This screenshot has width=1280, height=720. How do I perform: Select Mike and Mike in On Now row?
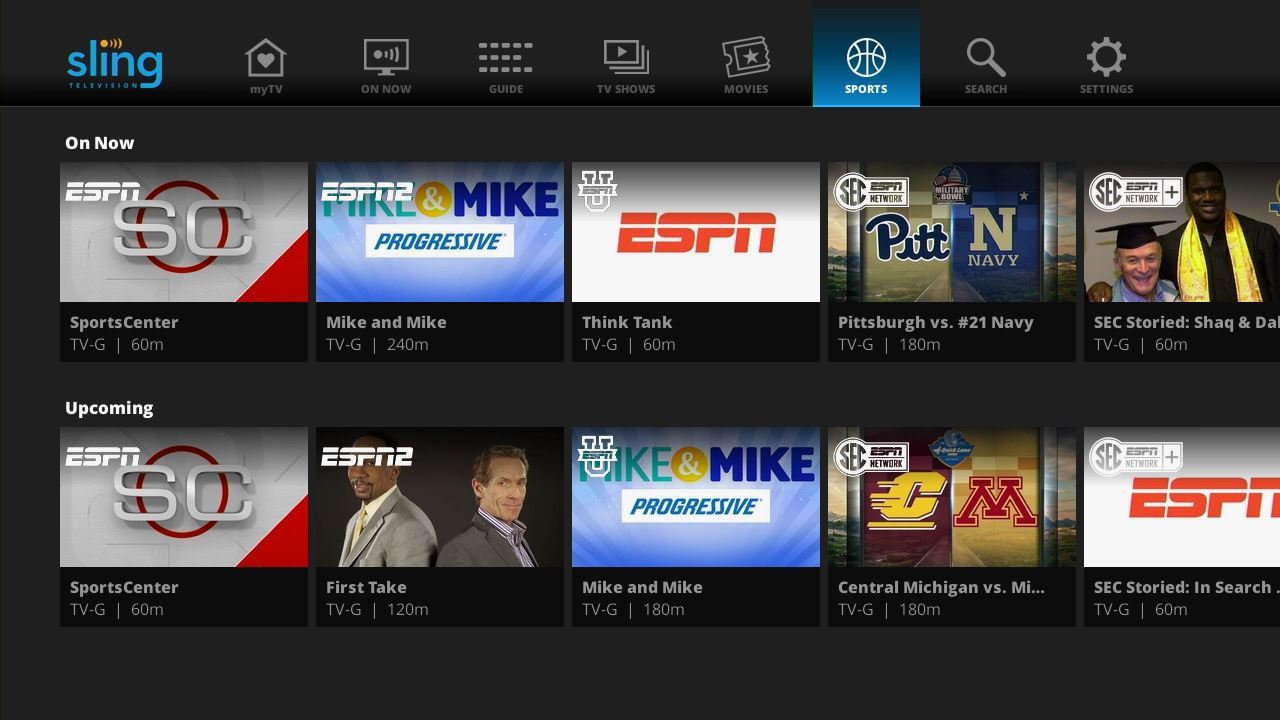440,232
